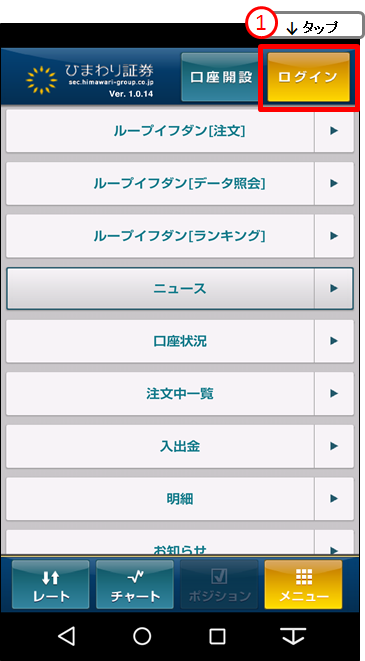Screen dimensions: 365x661
Task: Expand arrow beside ループイフダン[注文]
Action: 334,131
